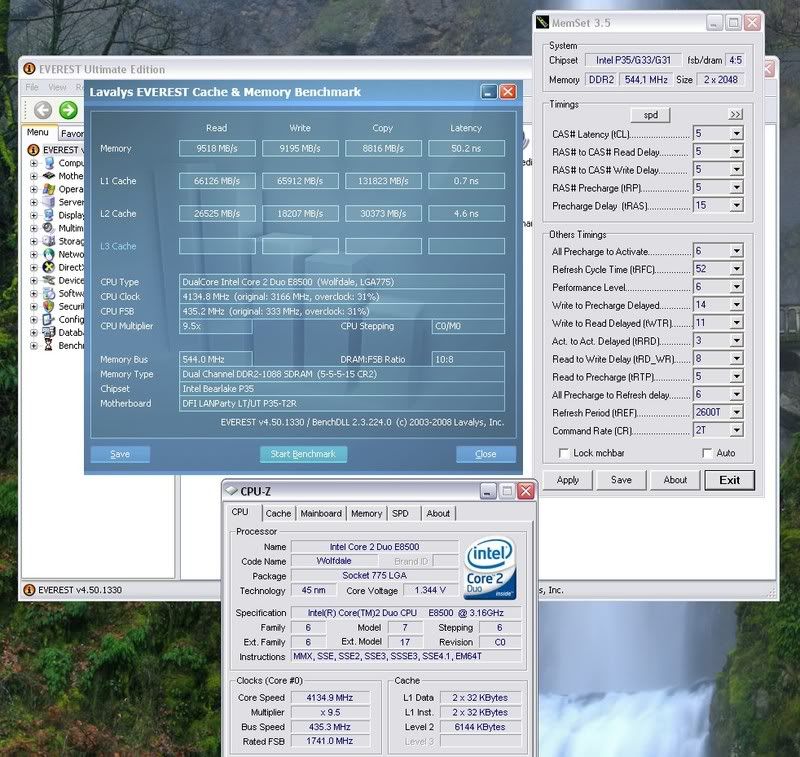Select the Network globe icon in tree
Image resolution: width=800 pixels, height=757 pixels.
point(49,255)
